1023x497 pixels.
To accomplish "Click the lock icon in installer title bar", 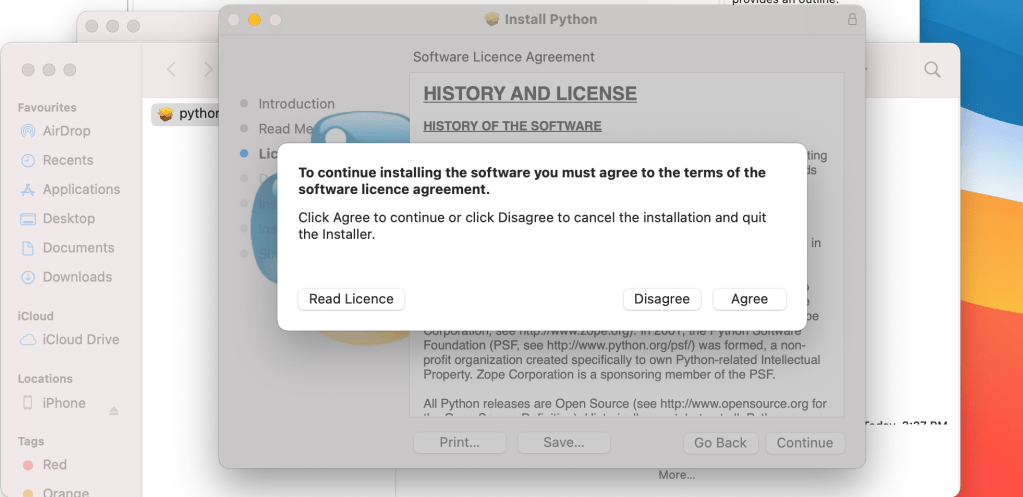I will [852, 19].
